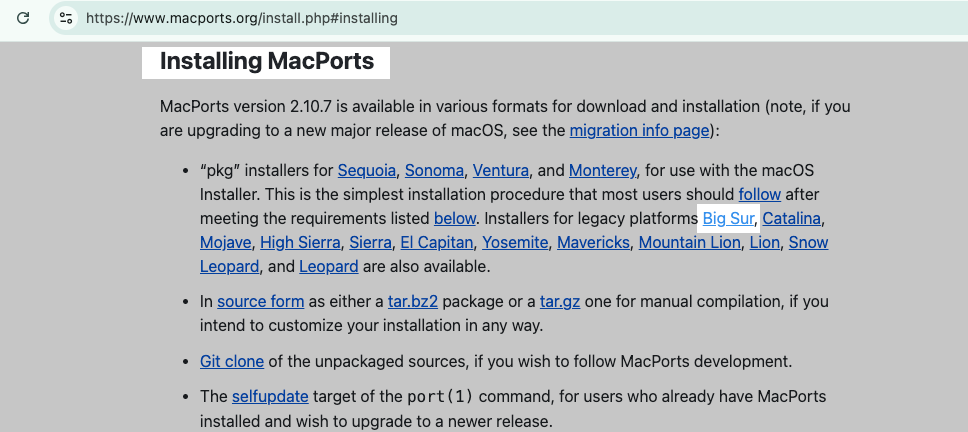This screenshot has width=968, height=432.
Task: Download the Leopard legacy installer
Action: click(328, 267)
